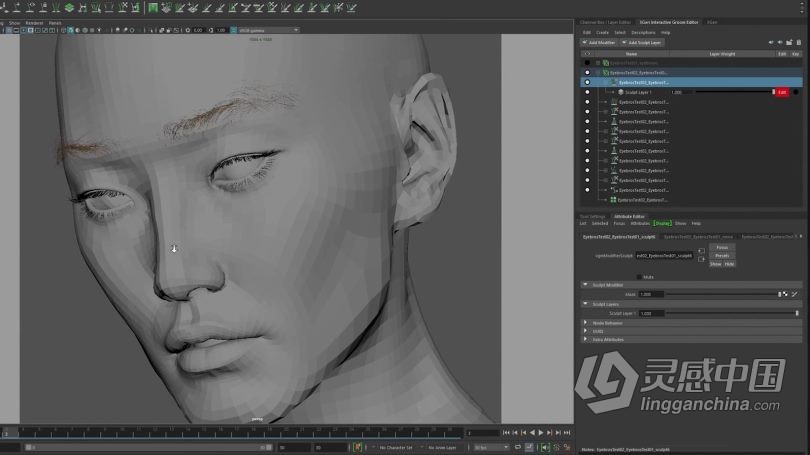The image size is (810, 455).
Task: Expand the Node Behavior section
Action: 585,323
